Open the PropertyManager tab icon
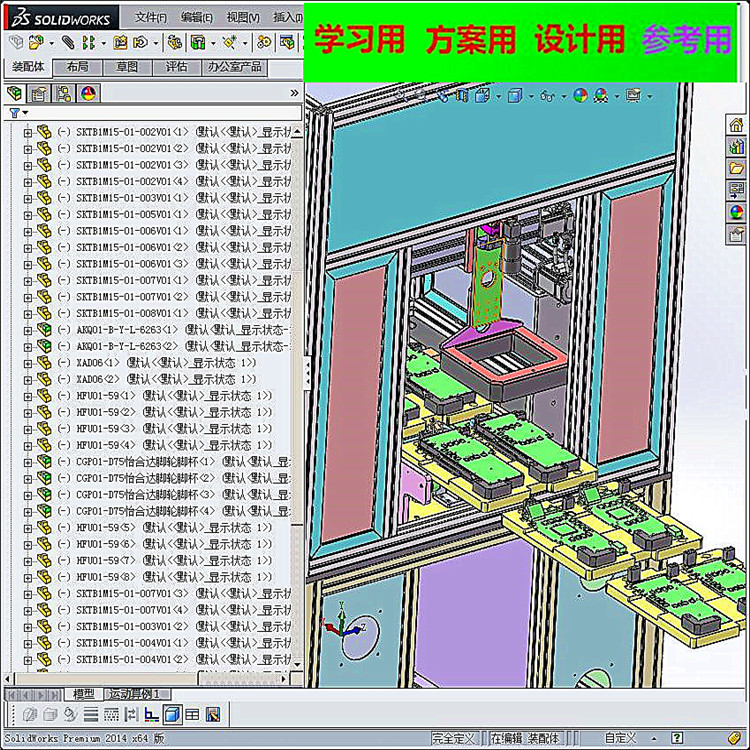Viewport: 750px width, 750px height. pos(38,93)
